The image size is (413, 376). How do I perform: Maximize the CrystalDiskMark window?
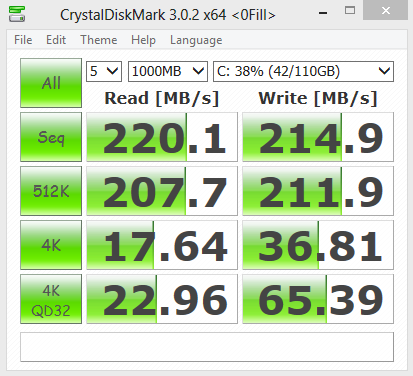(x=350, y=11)
